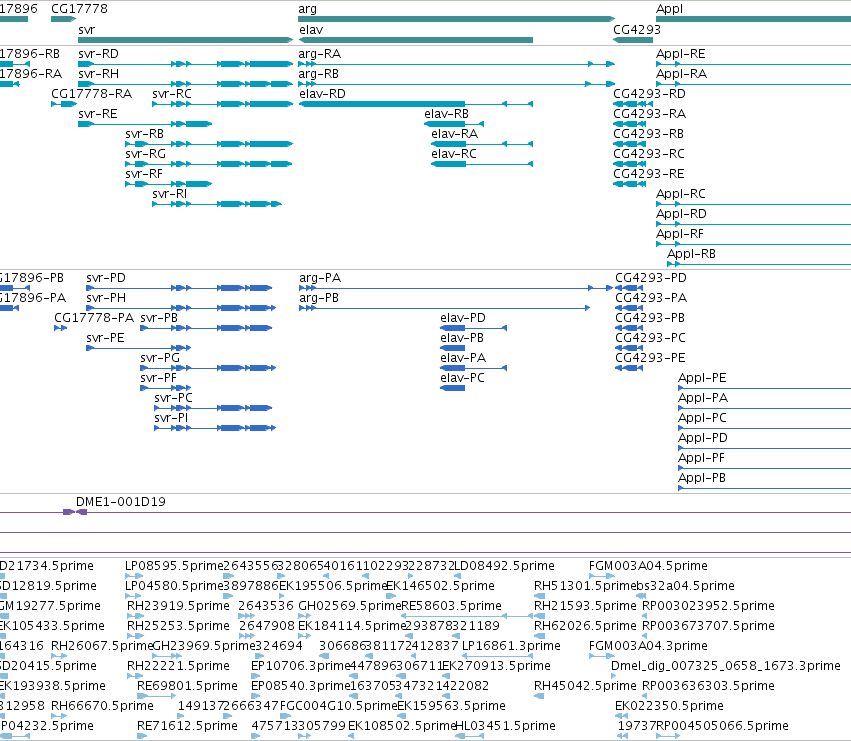The width and height of the screenshot is (851, 741).
Task: Click the EK022350.5prime EST label
Action: tap(669, 706)
